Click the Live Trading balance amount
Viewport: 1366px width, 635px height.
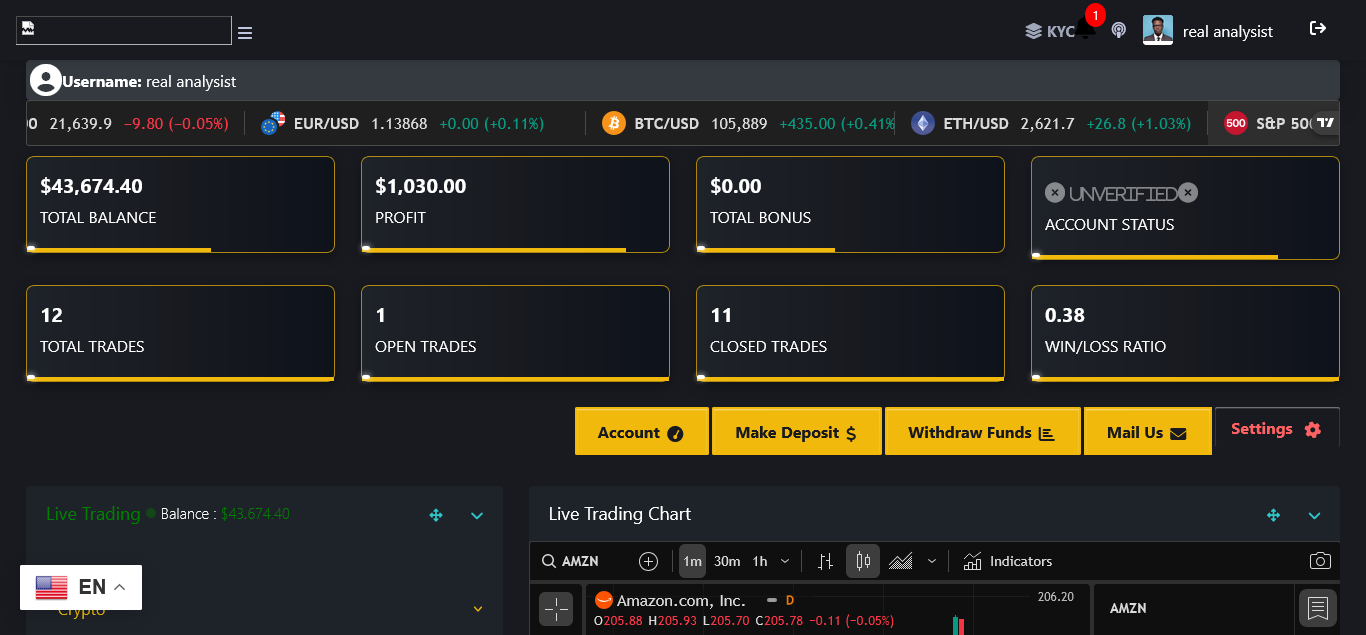point(255,514)
